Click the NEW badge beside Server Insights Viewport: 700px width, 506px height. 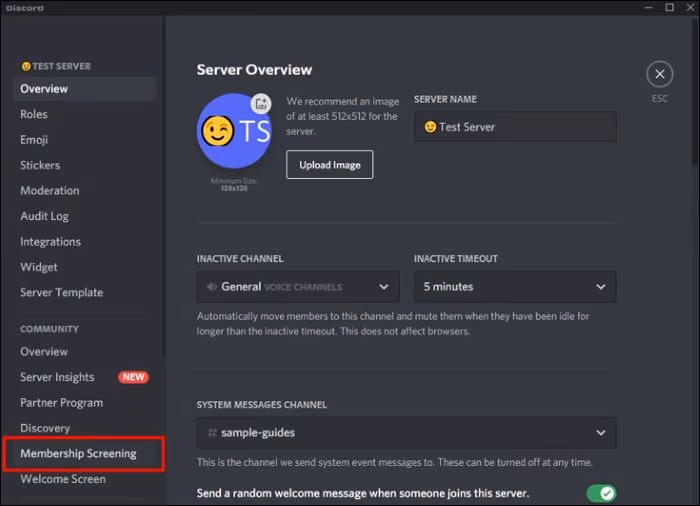133,377
